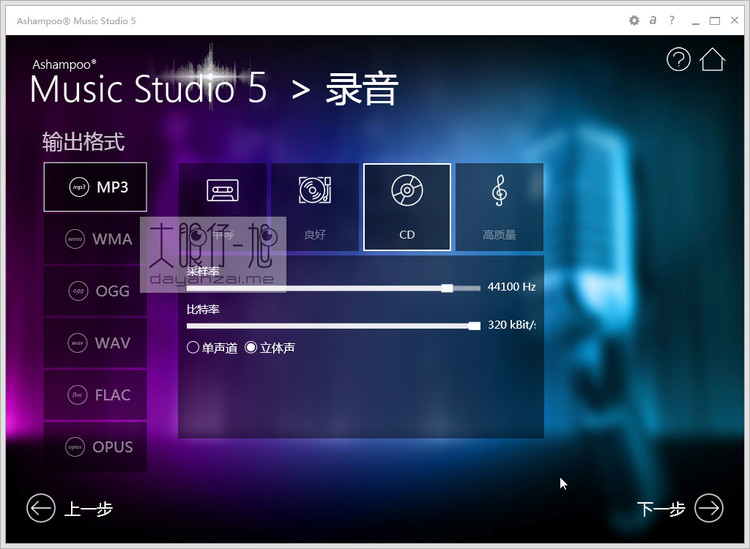This screenshot has height=549, width=750.
Task: Select OGG output format
Action: pos(95,291)
